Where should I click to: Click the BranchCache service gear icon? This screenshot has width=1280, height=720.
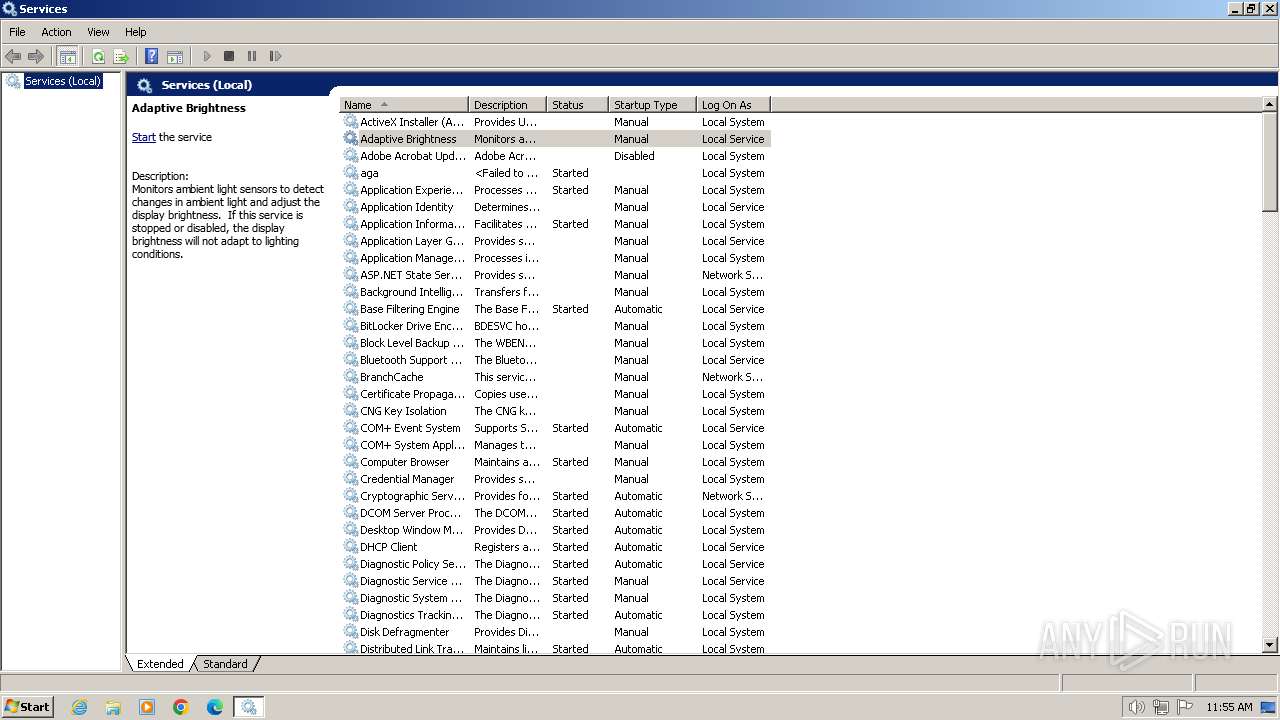tap(351, 377)
